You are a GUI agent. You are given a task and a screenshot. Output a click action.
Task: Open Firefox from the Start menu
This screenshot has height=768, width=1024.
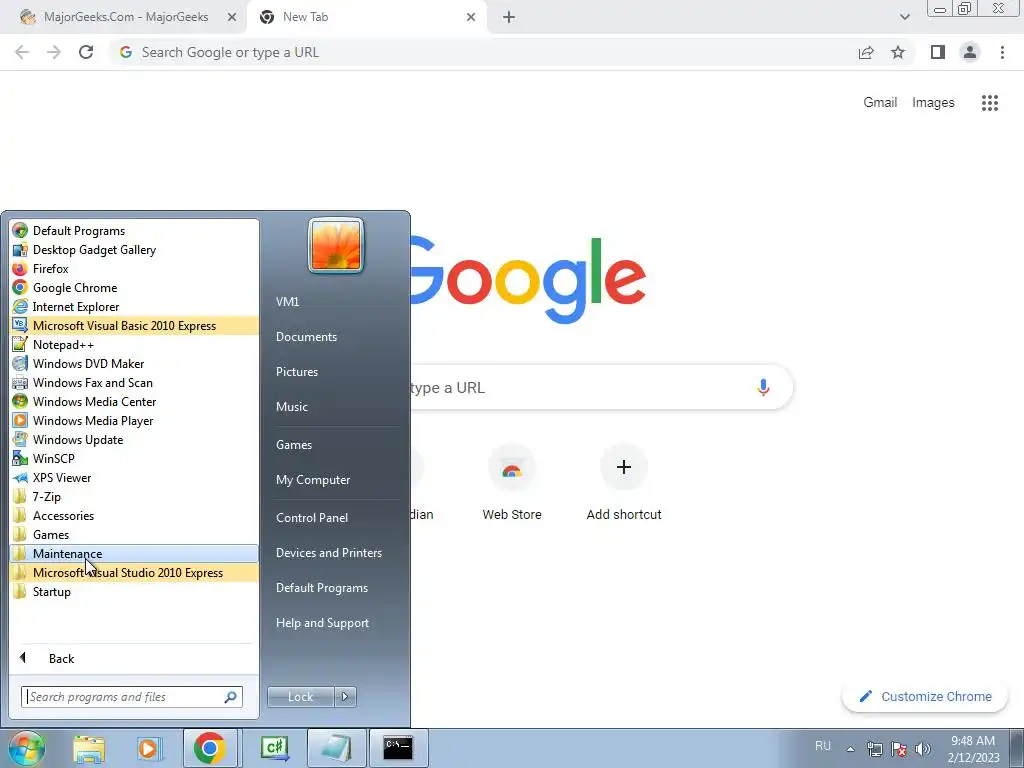(x=134, y=268)
